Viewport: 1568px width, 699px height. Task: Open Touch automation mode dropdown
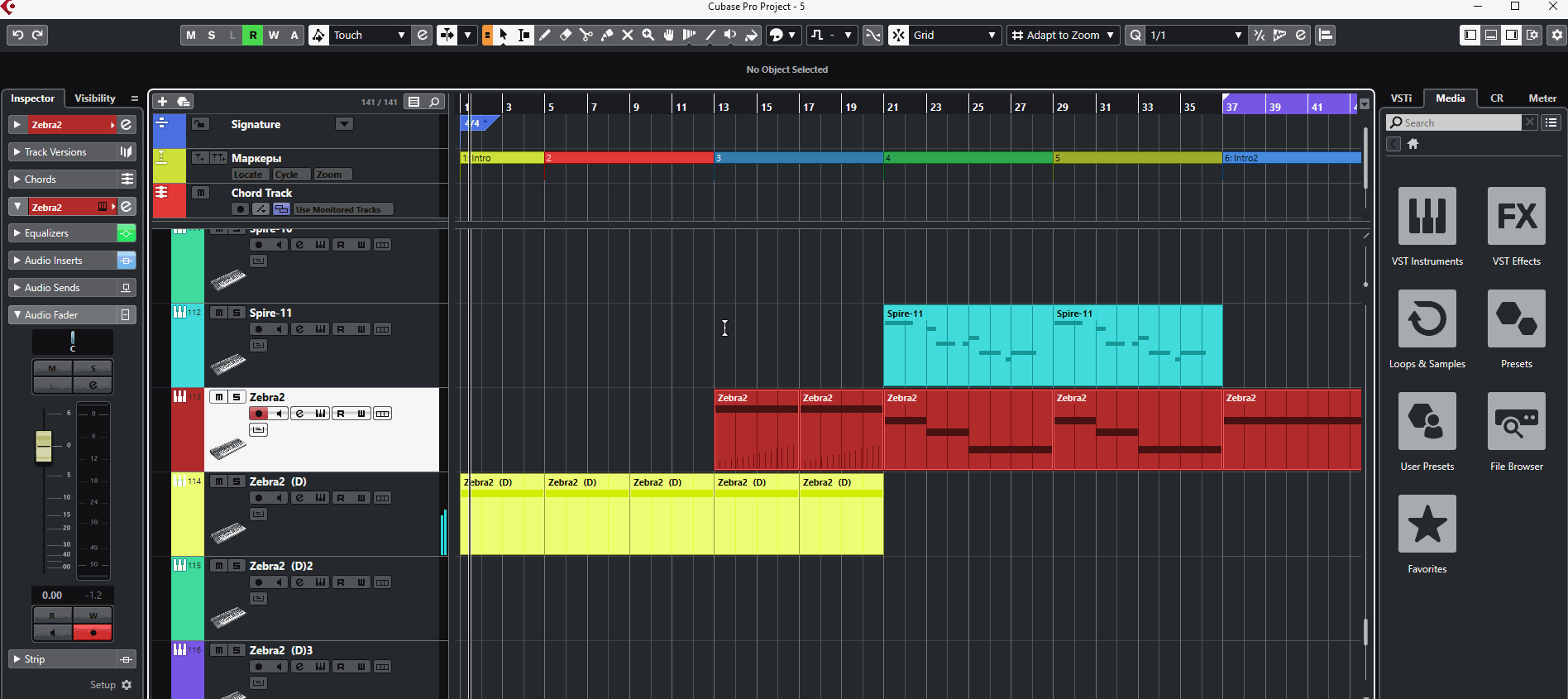pos(370,35)
